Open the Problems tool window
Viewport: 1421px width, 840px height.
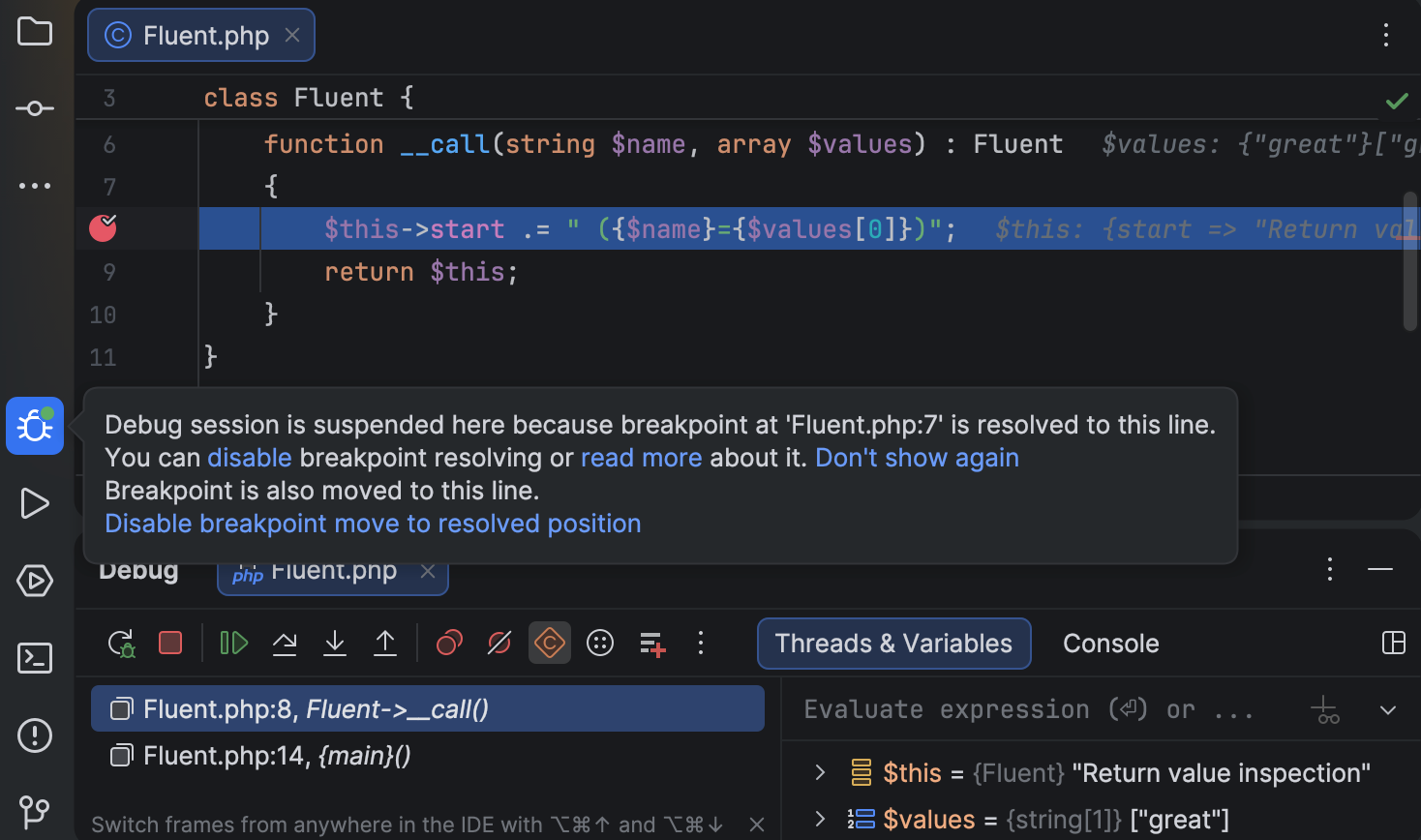pos(35,735)
